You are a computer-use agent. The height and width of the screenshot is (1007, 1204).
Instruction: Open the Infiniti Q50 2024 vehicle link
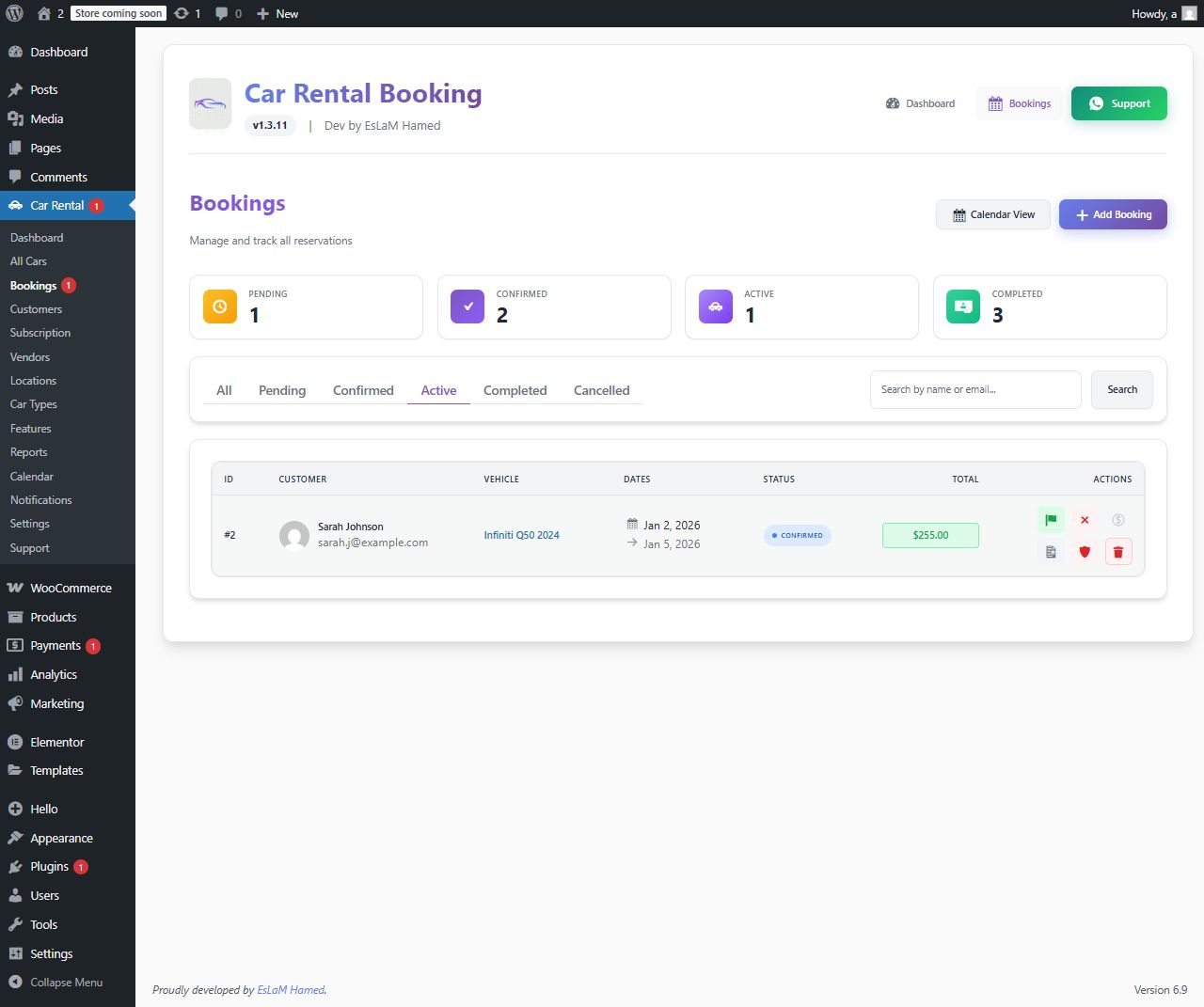tap(521, 535)
